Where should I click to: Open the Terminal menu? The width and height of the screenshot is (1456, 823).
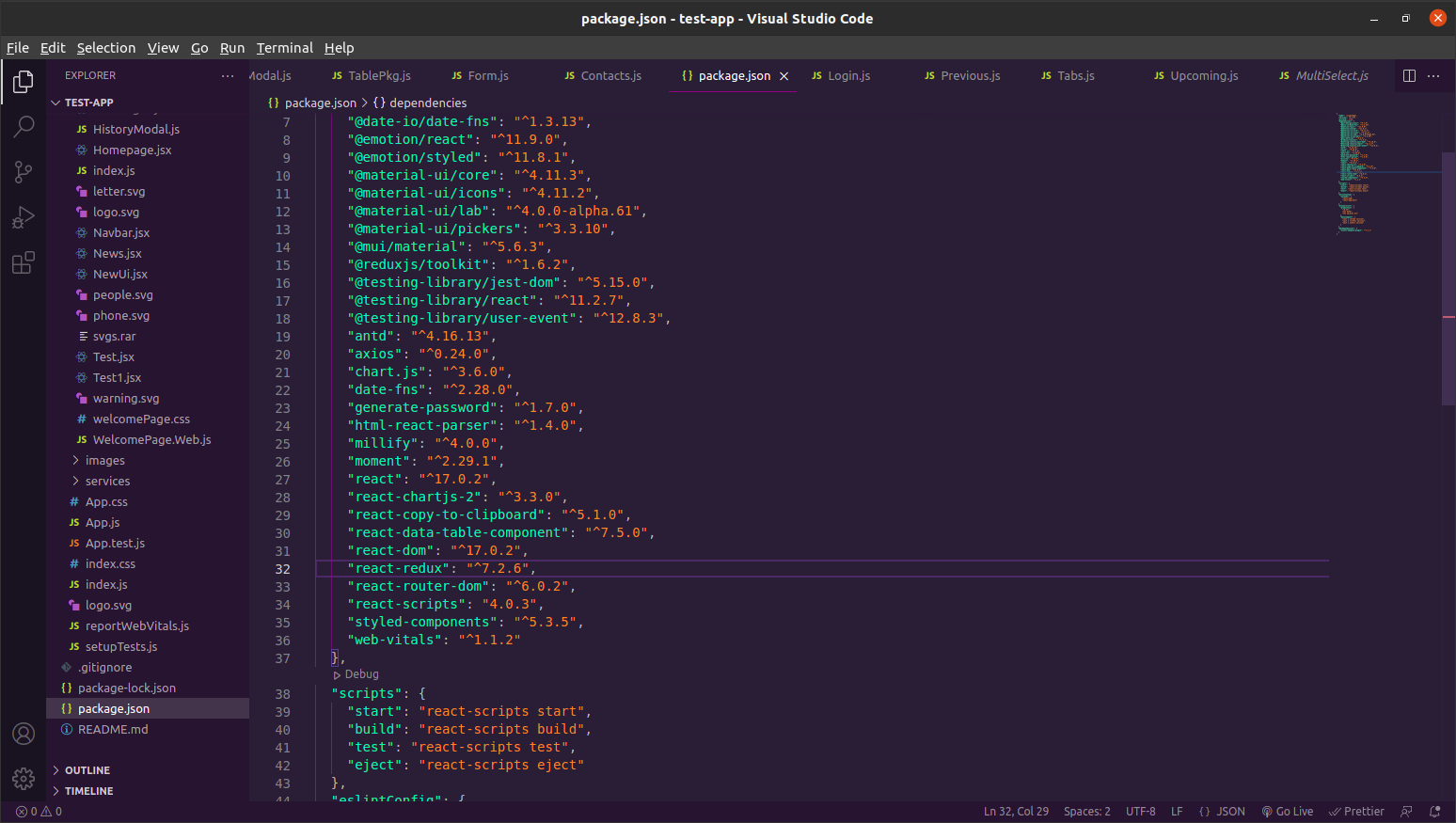pyautogui.click(x=284, y=48)
